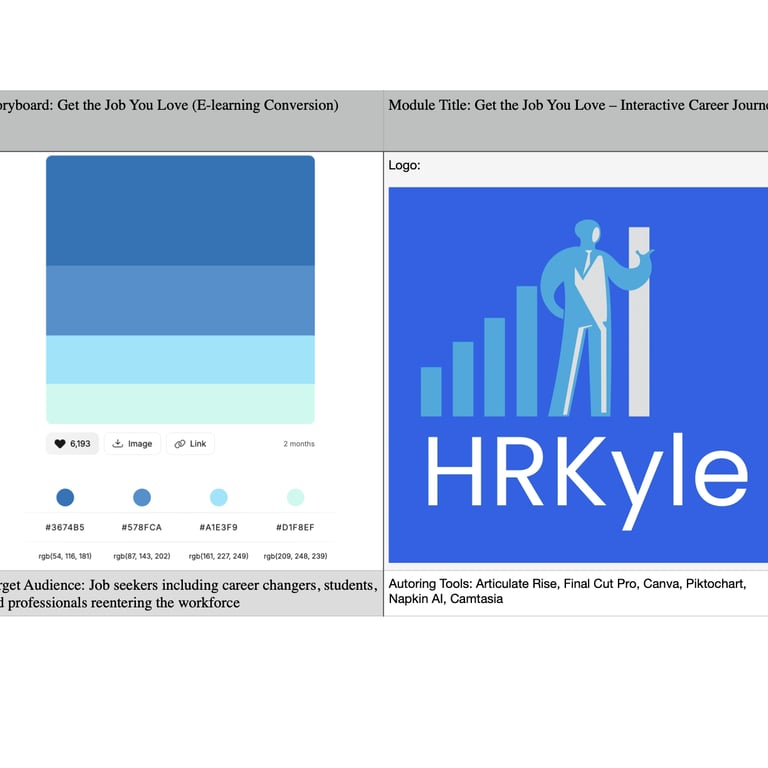The width and height of the screenshot is (768, 768).
Task: Click the mint circle above #D1F8EF
Action: coord(295,497)
